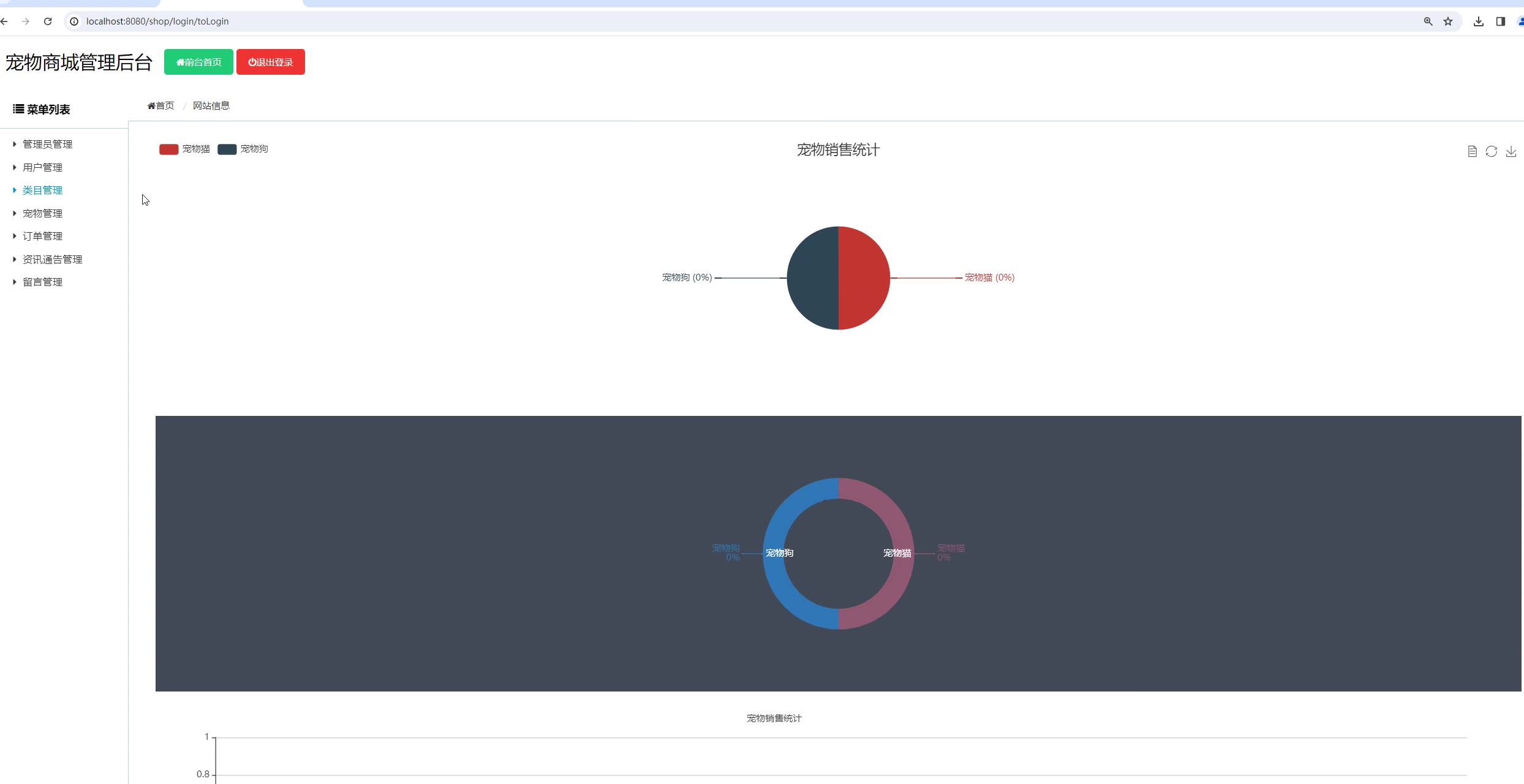
Task: Toggle the 宠物猫 legend item
Action: [184, 149]
